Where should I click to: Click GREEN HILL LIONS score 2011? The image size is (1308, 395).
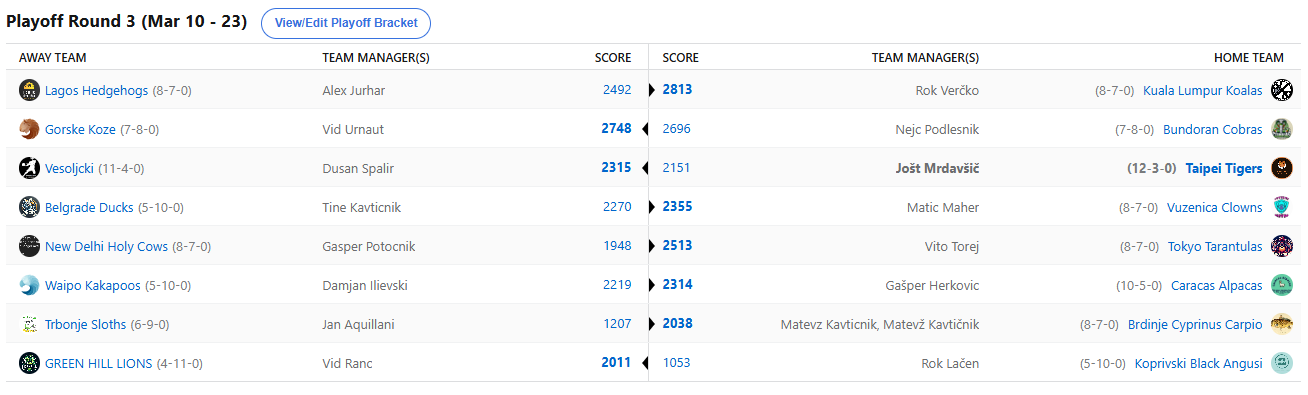pos(616,363)
